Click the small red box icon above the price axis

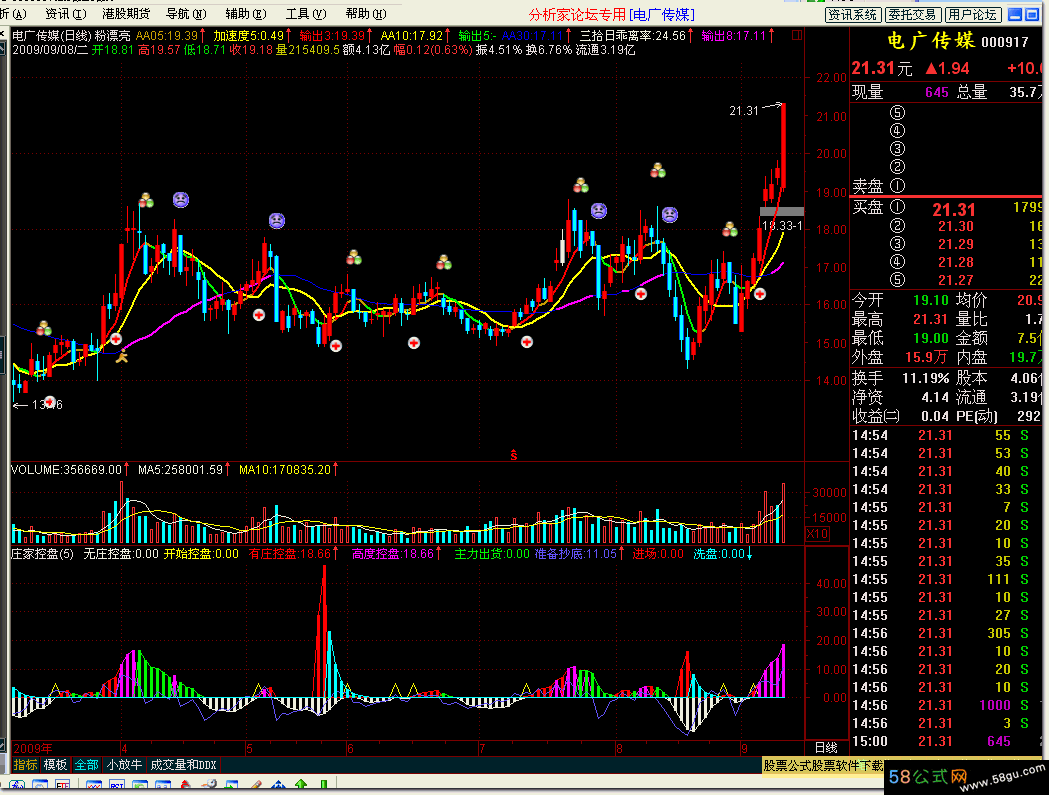(797, 35)
